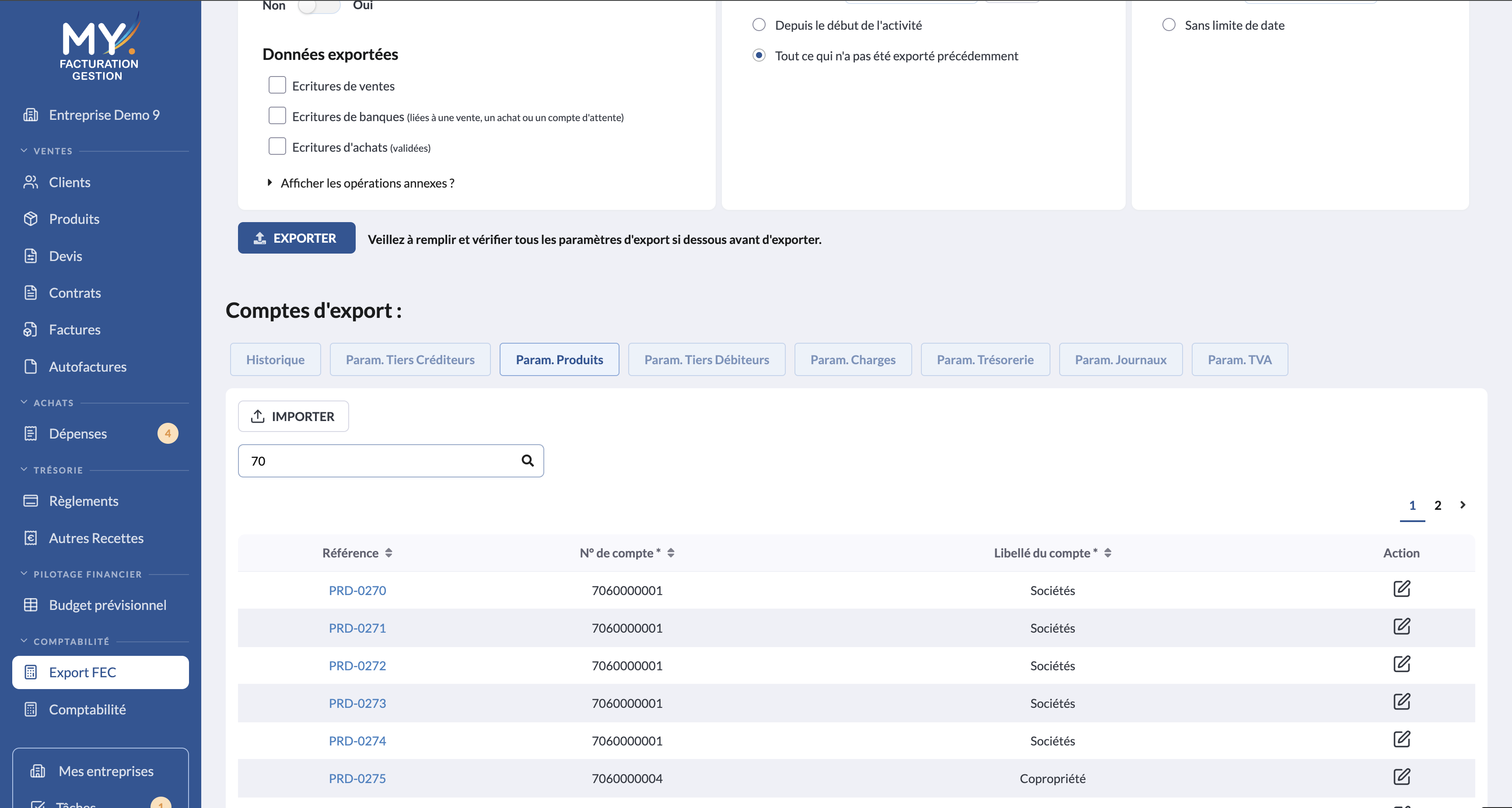Collapse the COMPTABILITÉ sidebar section

click(24, 641)
